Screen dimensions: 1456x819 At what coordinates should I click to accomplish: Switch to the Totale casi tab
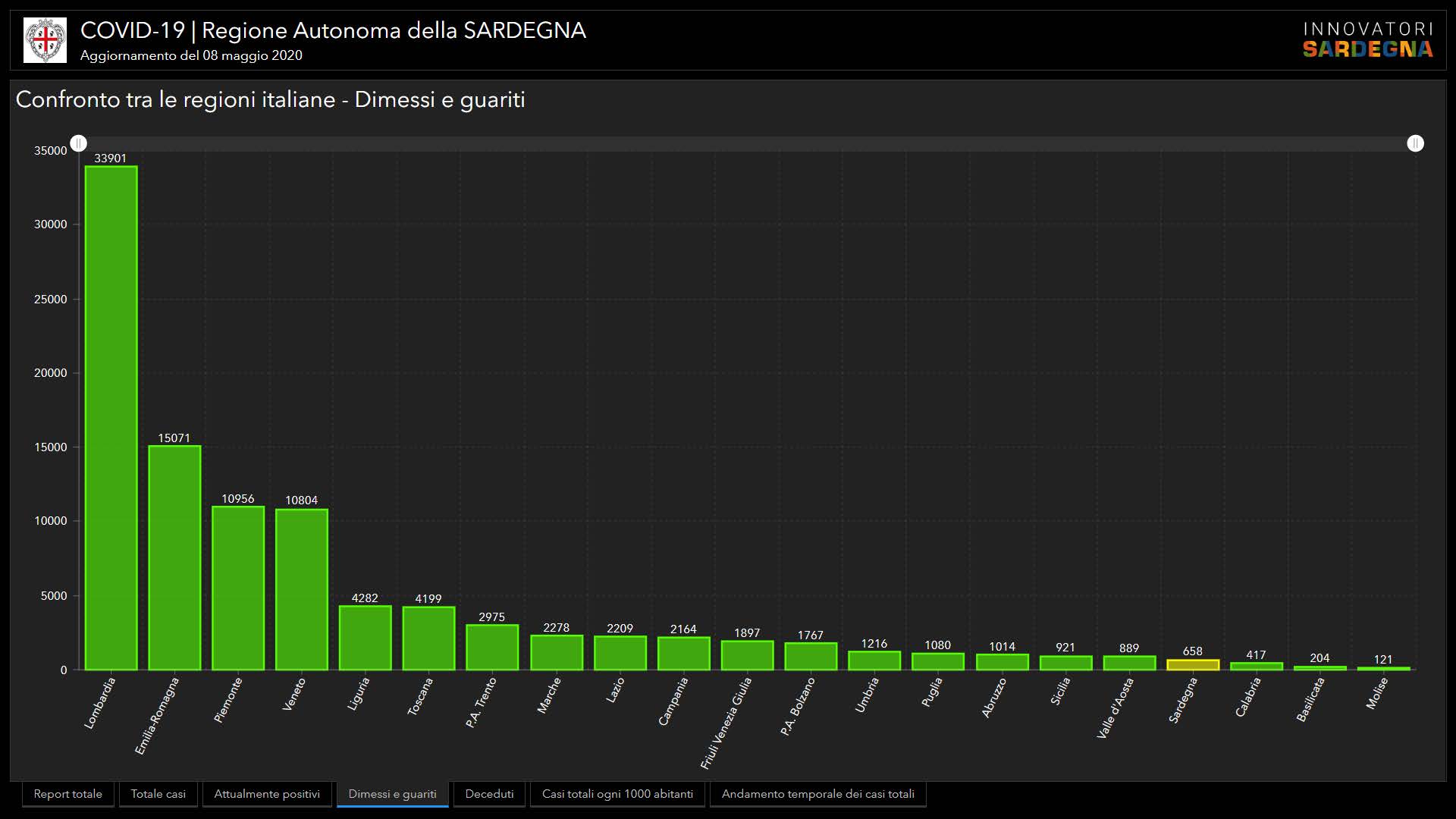click(158, 794)
